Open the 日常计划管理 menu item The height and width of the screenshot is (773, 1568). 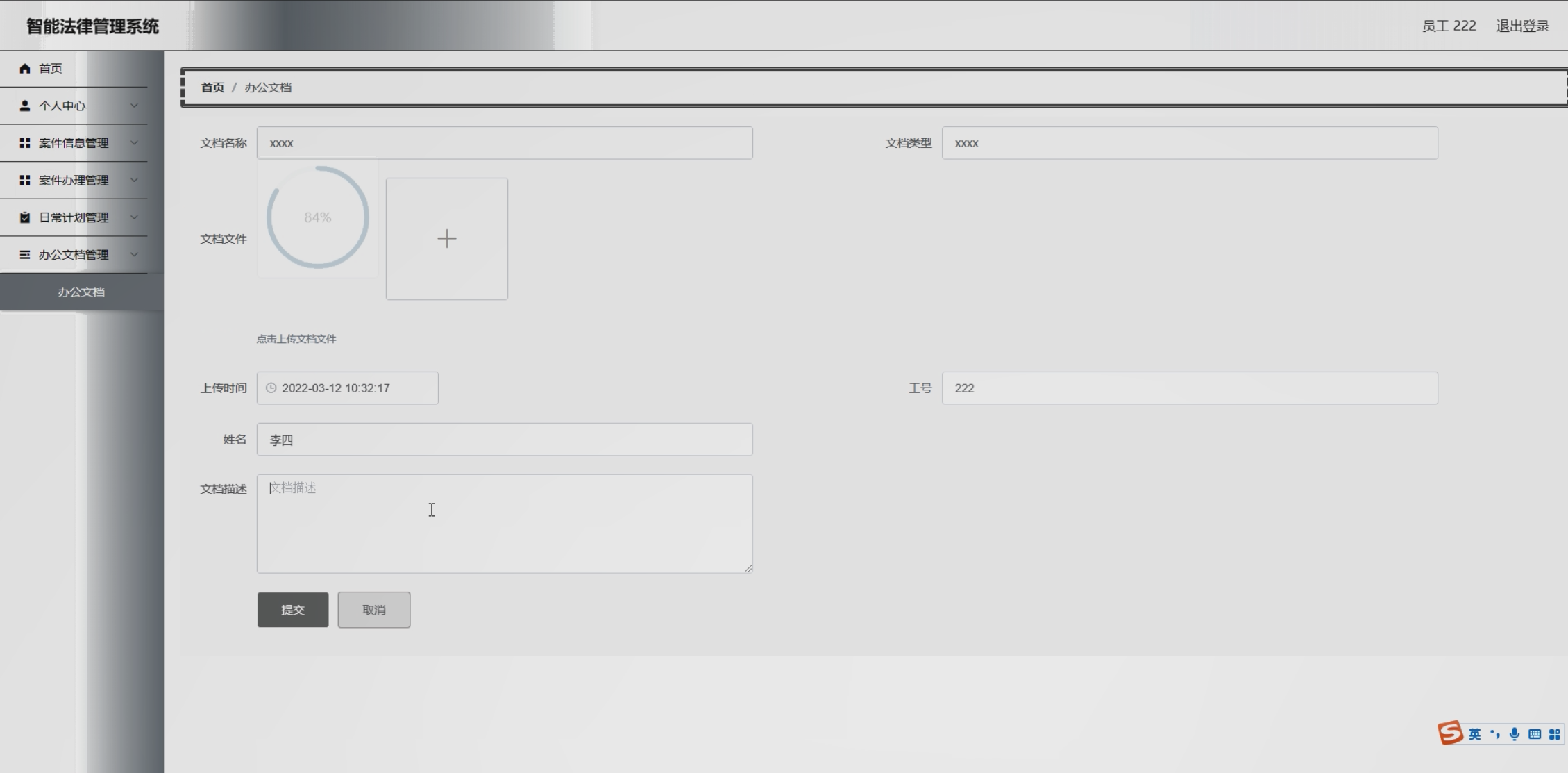tap(74, 217)
